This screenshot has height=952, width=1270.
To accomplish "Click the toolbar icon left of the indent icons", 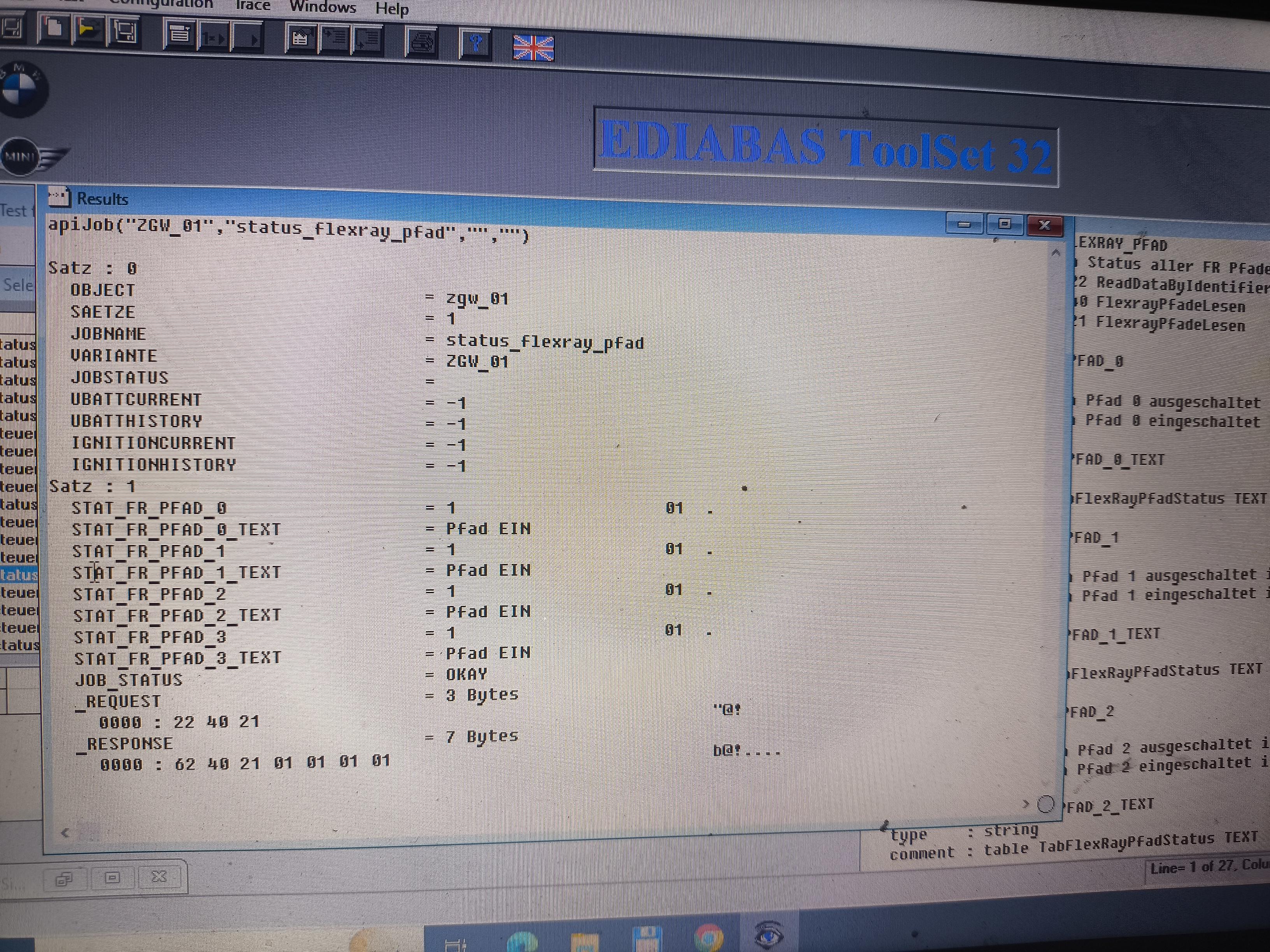I will (x=300, y=39).
